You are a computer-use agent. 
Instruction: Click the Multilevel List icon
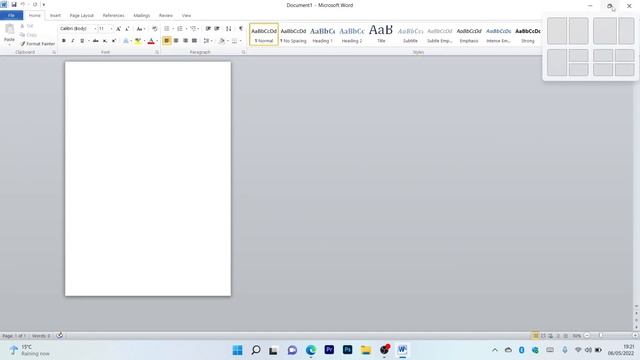pos(193,29)
